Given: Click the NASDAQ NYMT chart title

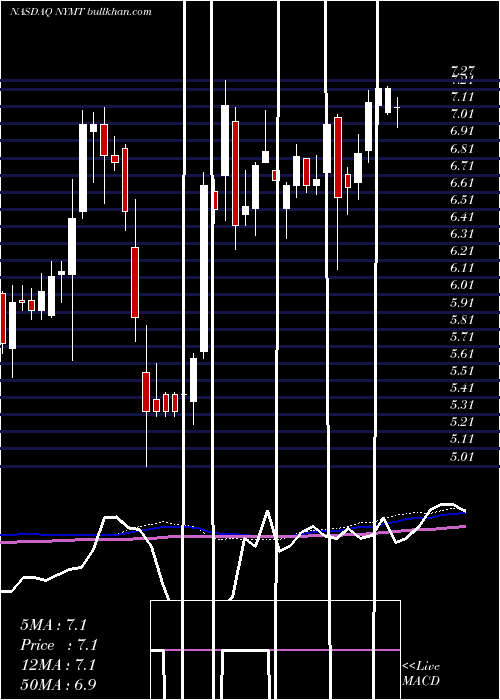Looking at the screenshot, I should click(x=80, y=12).
